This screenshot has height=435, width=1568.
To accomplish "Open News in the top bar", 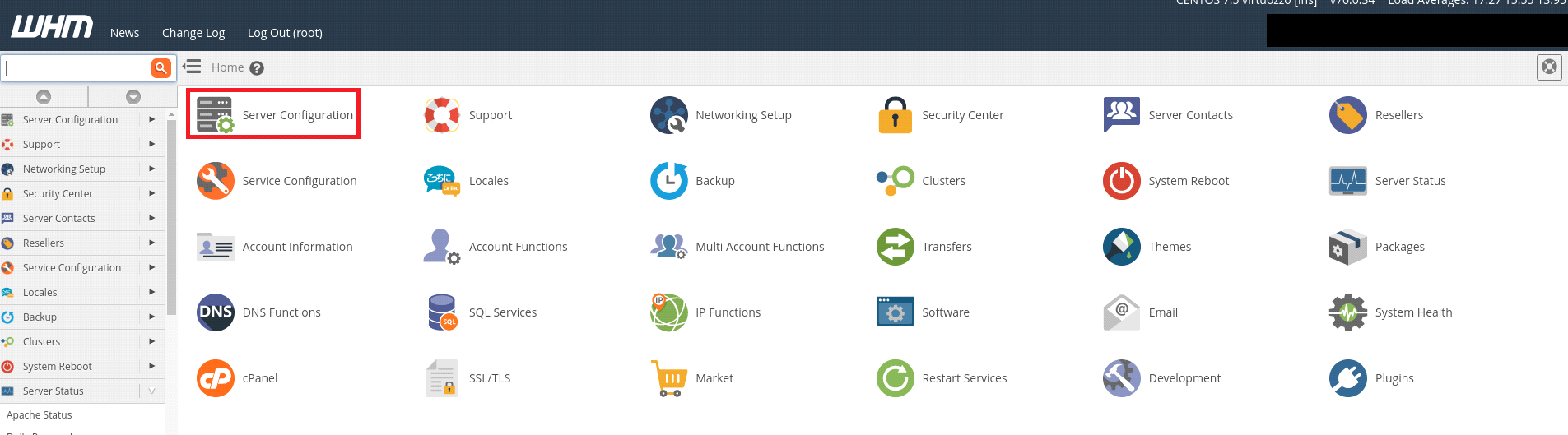I will click(124, 33).
